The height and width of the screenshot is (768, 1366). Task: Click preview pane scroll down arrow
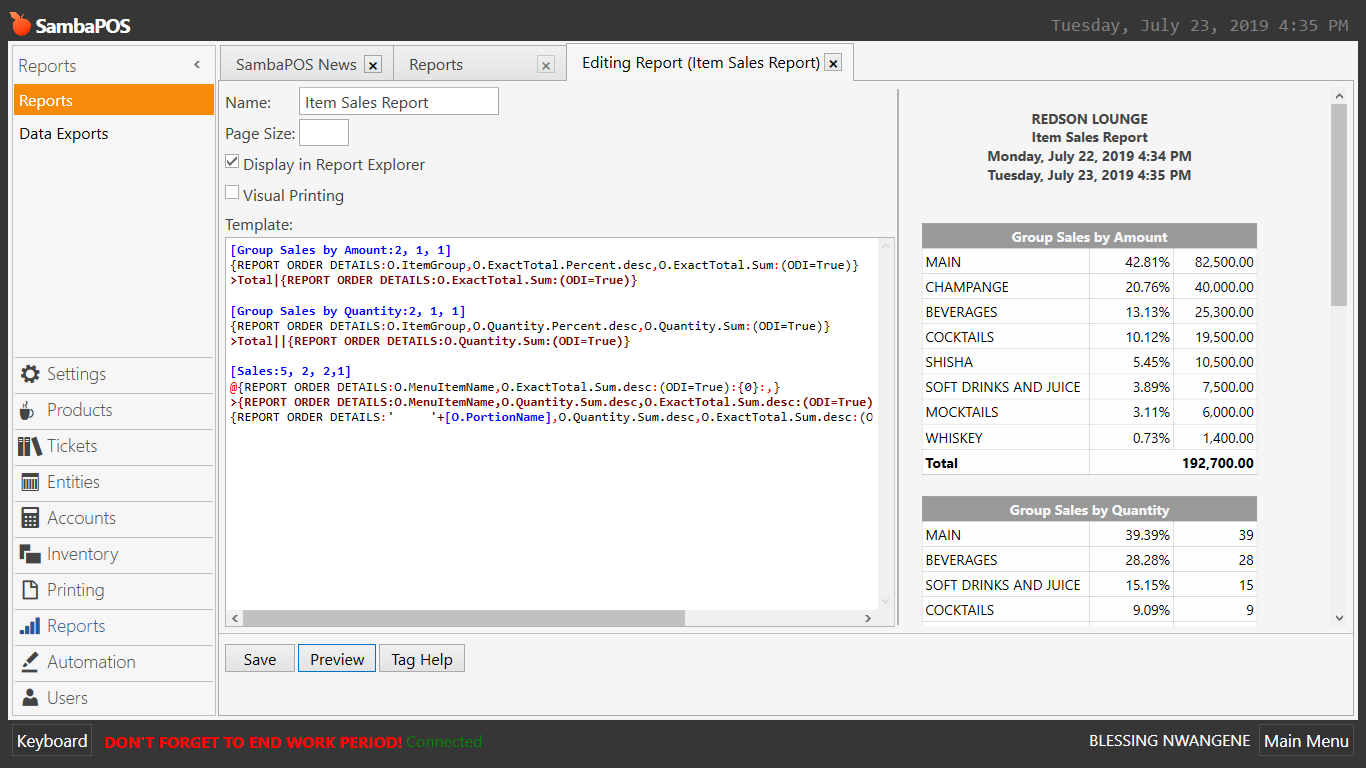point(1340,618)
